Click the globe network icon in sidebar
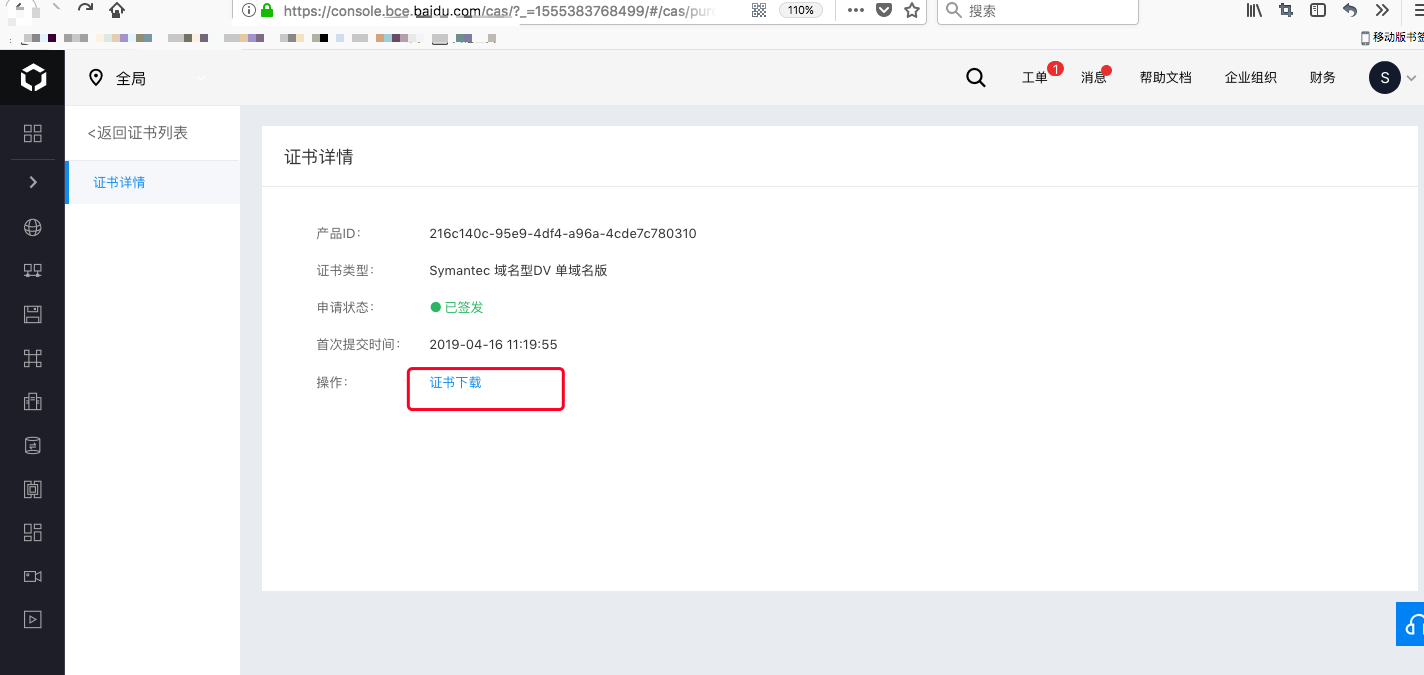 pyautogui.click(x=33, y=227)
